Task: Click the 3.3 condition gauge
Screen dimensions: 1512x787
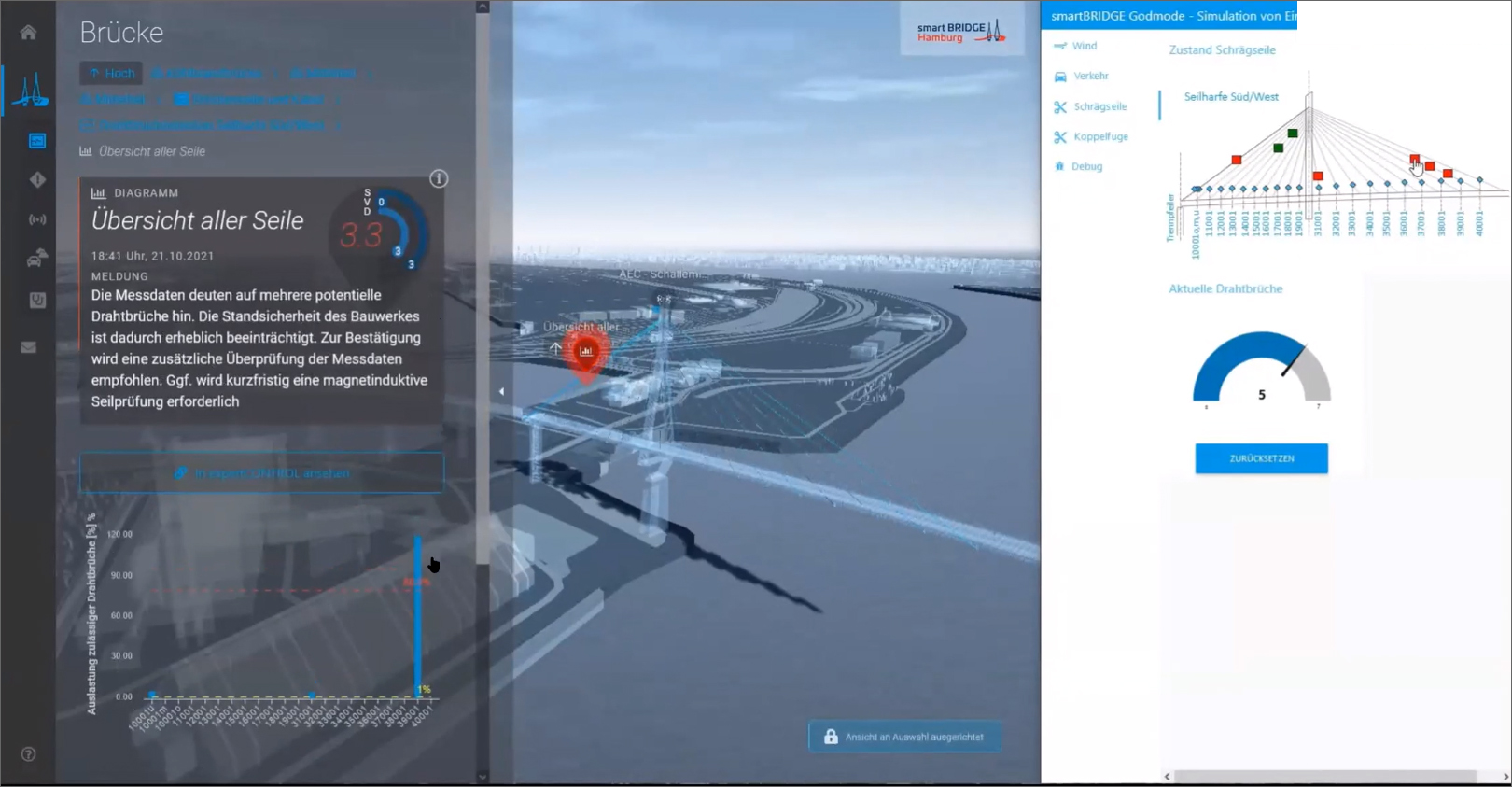Action: (x=381, y=231)
